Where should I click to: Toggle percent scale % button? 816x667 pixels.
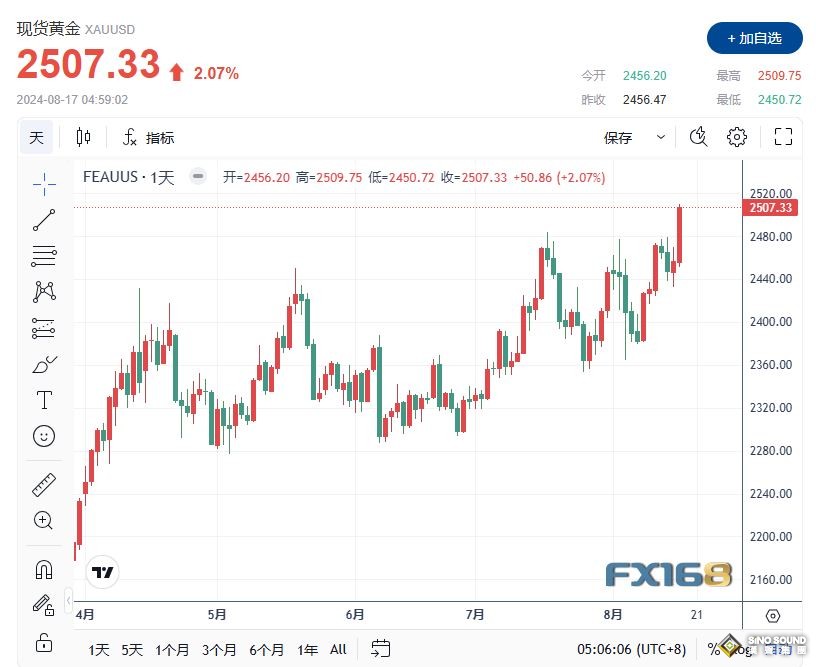click(x=713, y=649)
